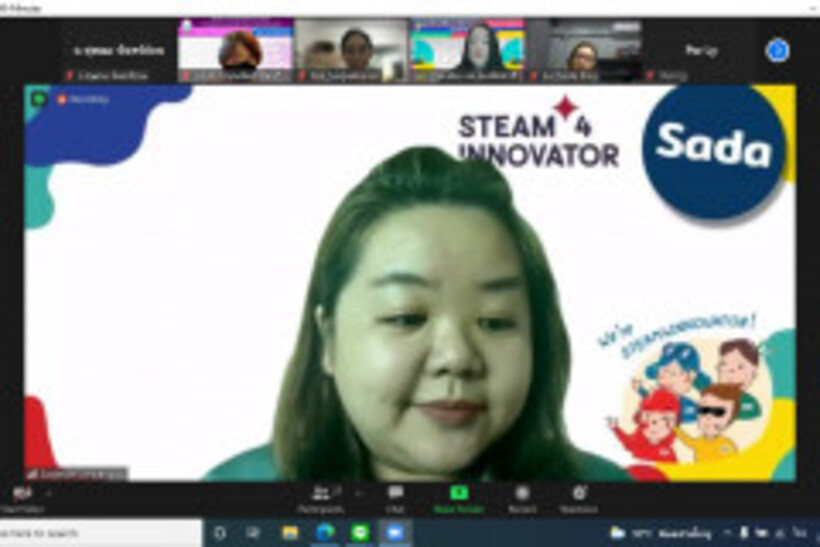Open Task View on the taskbar
Image resolution: width=820 pixels, height=547 pixels.
253,533
